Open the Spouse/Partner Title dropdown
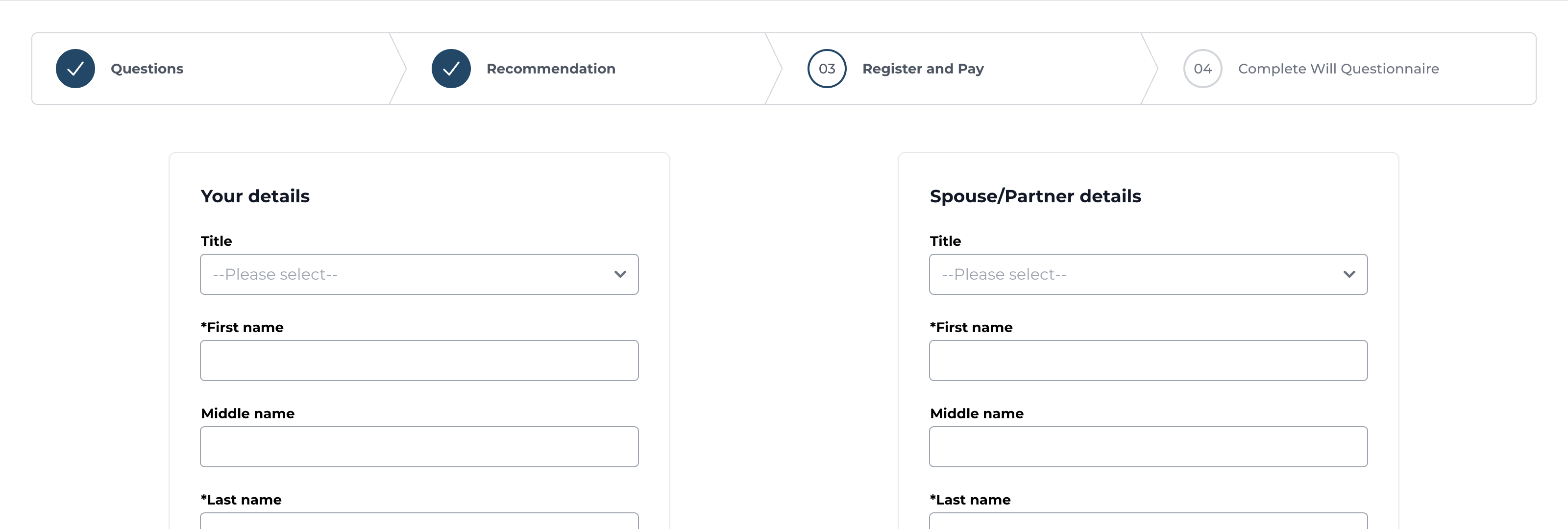Image resolution: width=1568 pixels, height=529 pixels. 1148,275
